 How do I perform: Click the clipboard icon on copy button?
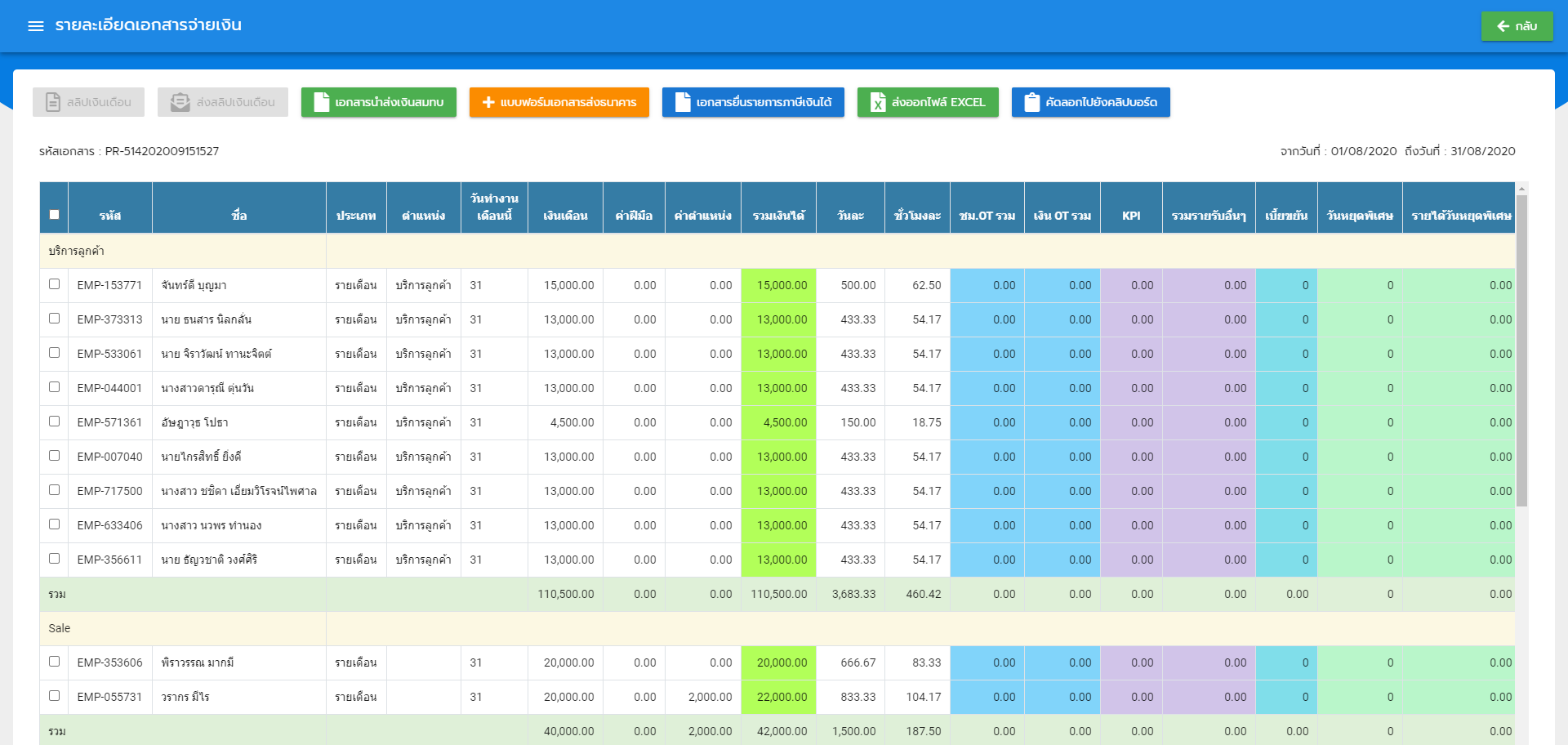pyautogui.click(x=1032, y=102)
